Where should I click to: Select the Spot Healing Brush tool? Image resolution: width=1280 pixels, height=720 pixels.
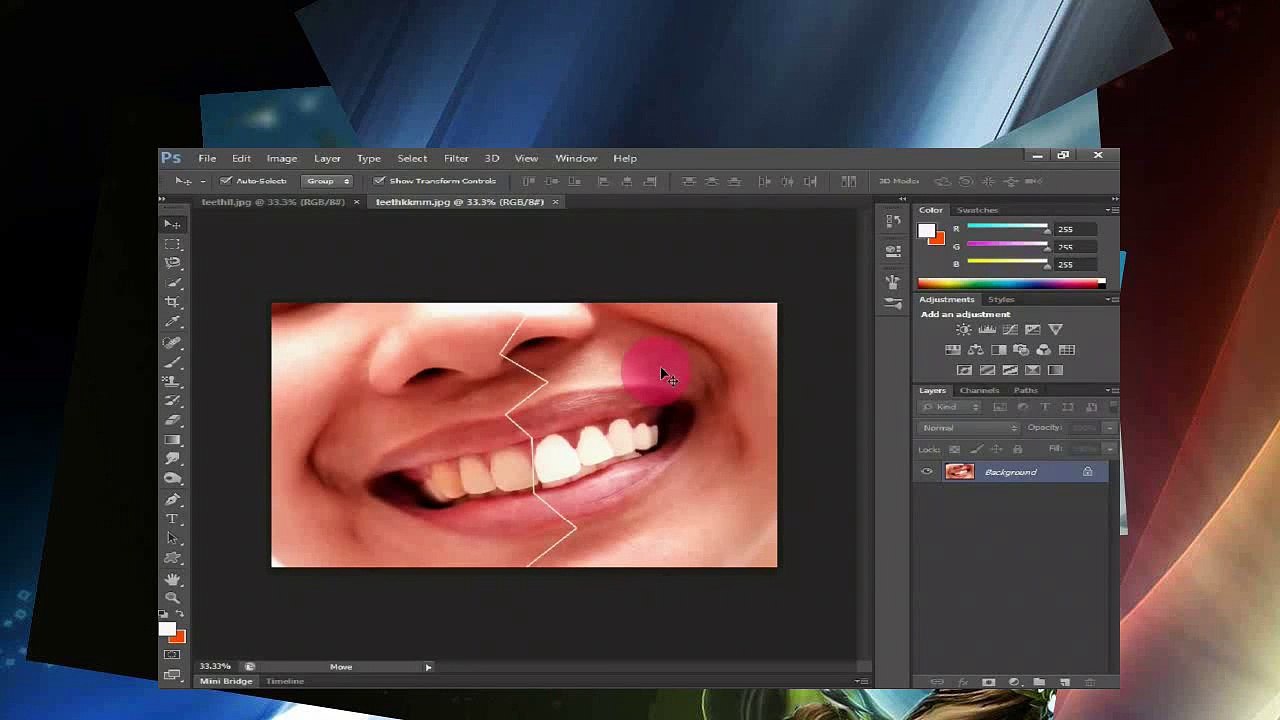coord(172,342)
